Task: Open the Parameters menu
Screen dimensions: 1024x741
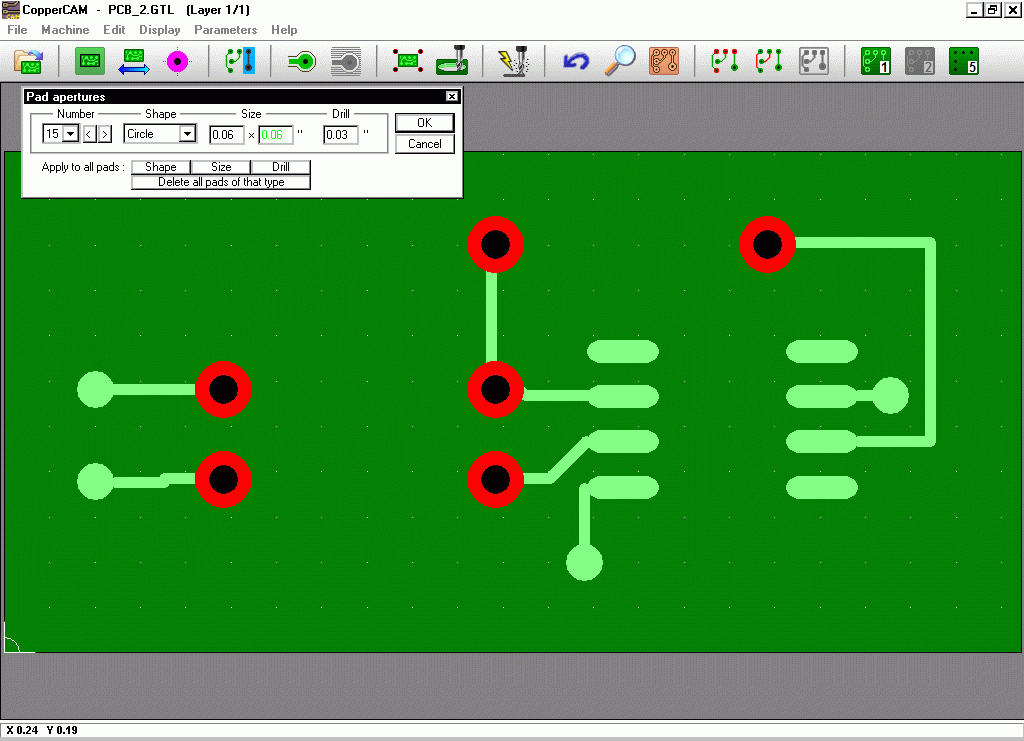Action: [225, 30]
